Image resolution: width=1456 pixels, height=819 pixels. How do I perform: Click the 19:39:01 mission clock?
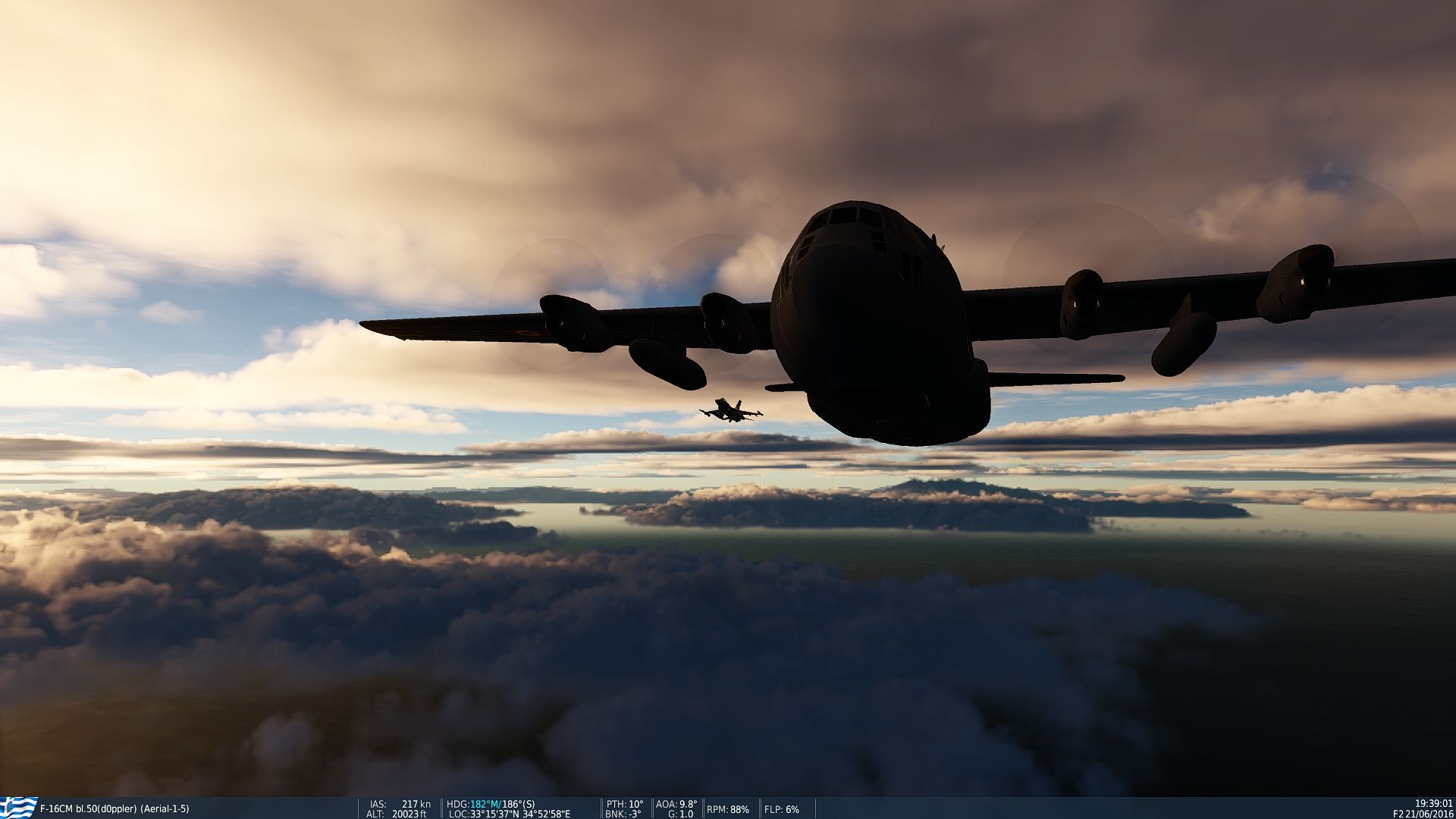tap(1433, 804)
